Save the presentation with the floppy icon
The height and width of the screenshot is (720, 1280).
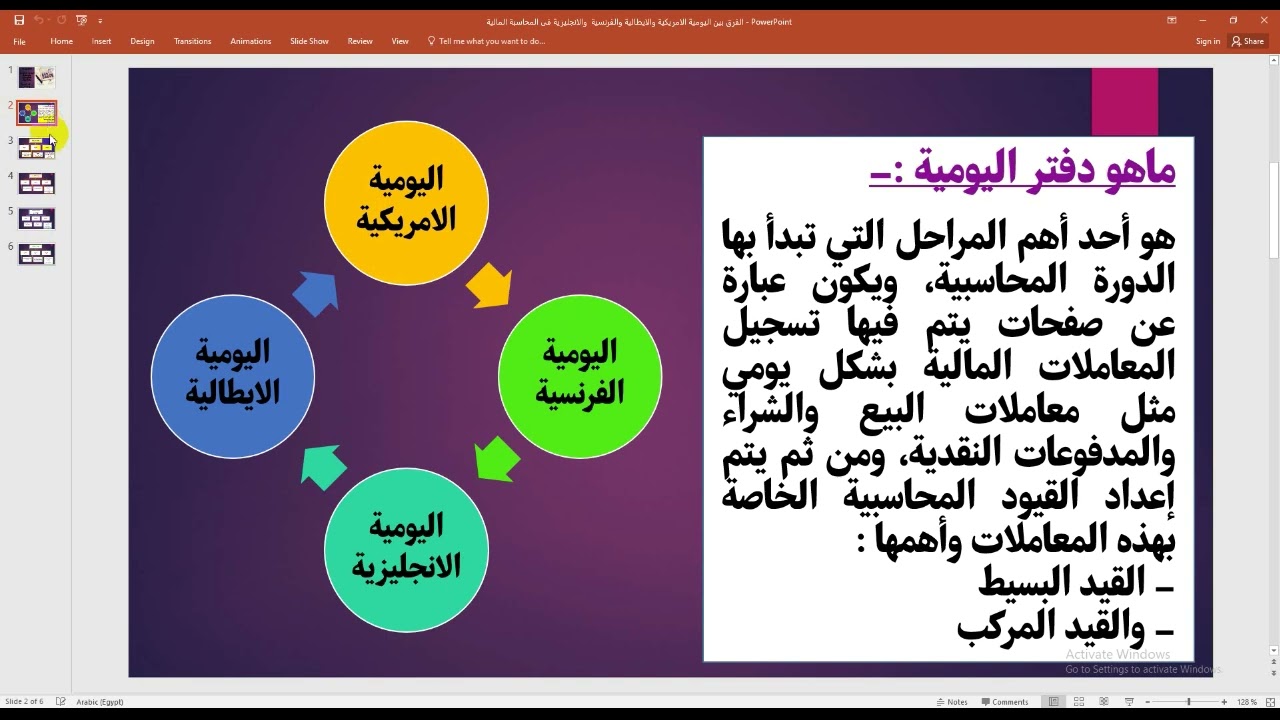tap(19, 20)
